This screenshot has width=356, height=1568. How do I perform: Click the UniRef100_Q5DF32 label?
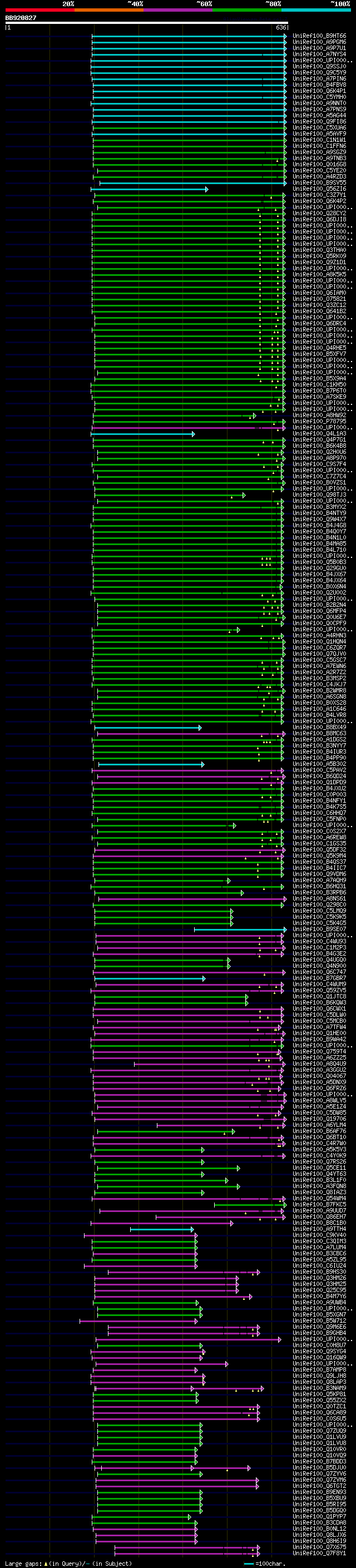(319, 850)
